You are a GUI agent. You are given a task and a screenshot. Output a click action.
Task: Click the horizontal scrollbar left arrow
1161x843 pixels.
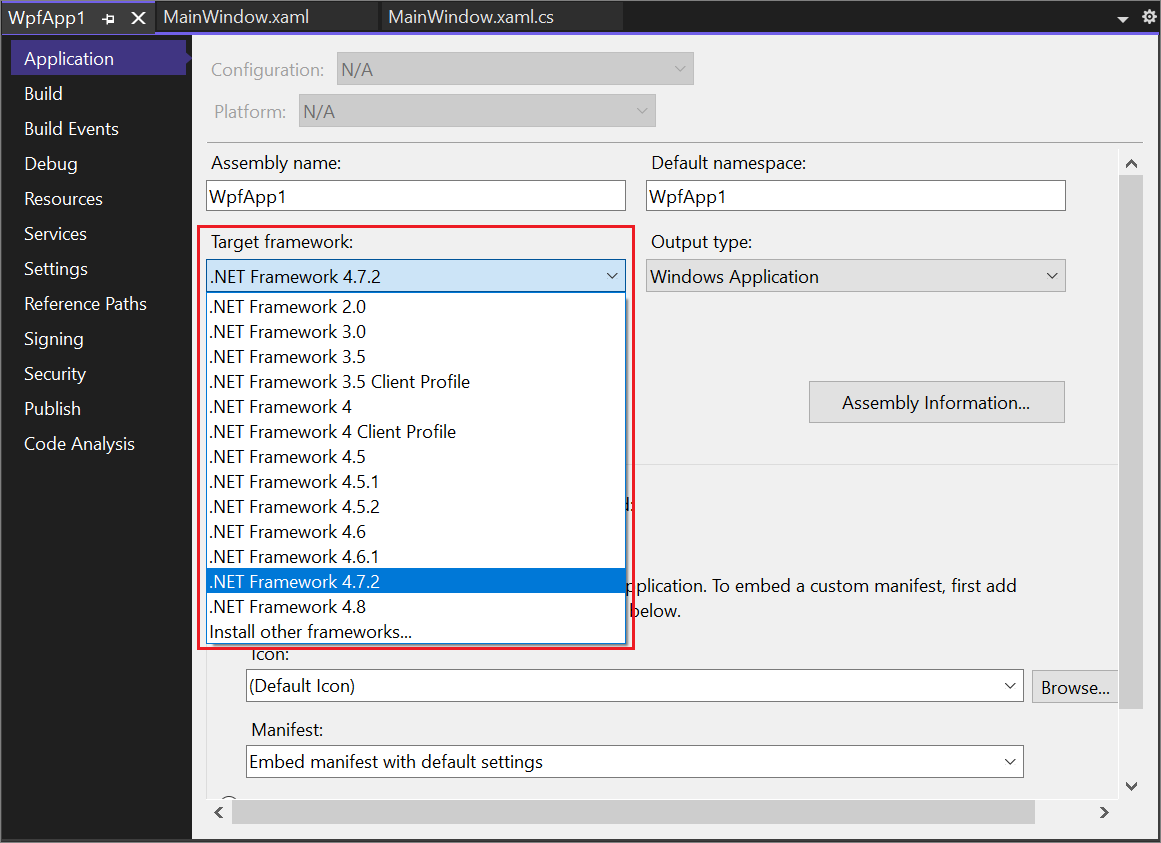click(219, 811)
